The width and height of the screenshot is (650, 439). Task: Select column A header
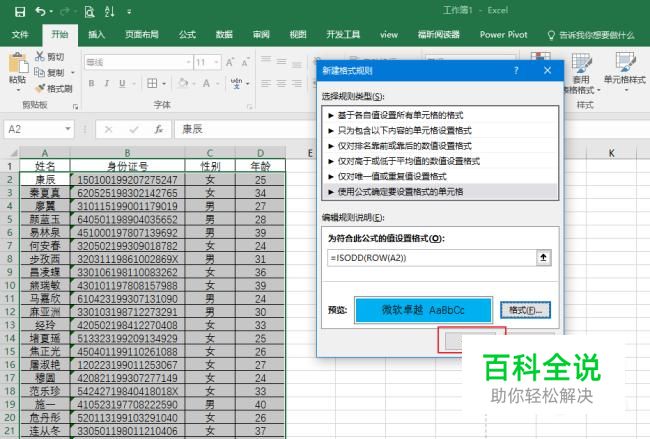pyautogui.click(x=45, y=153)
